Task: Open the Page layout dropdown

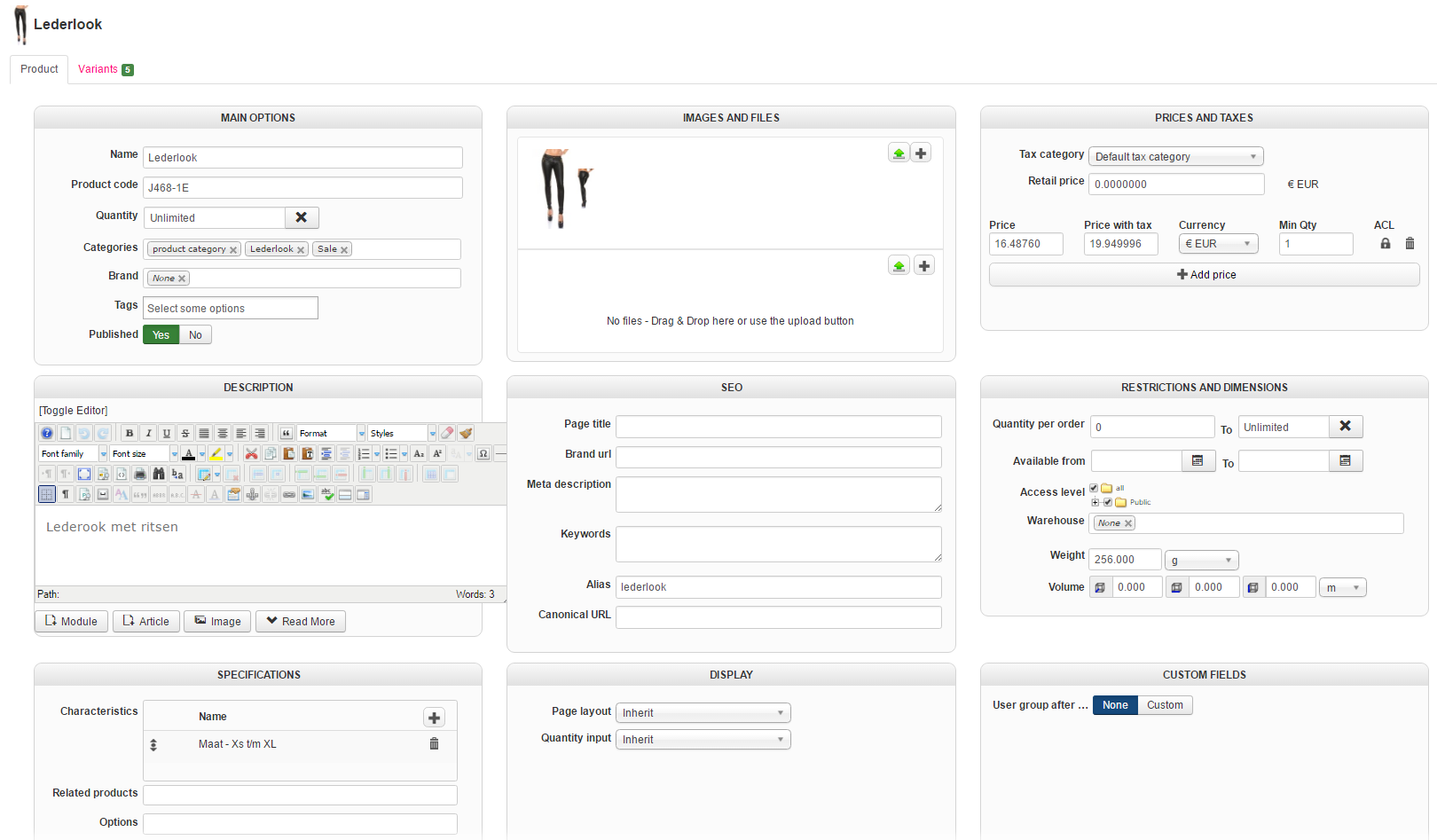Action: pos(703,713)
